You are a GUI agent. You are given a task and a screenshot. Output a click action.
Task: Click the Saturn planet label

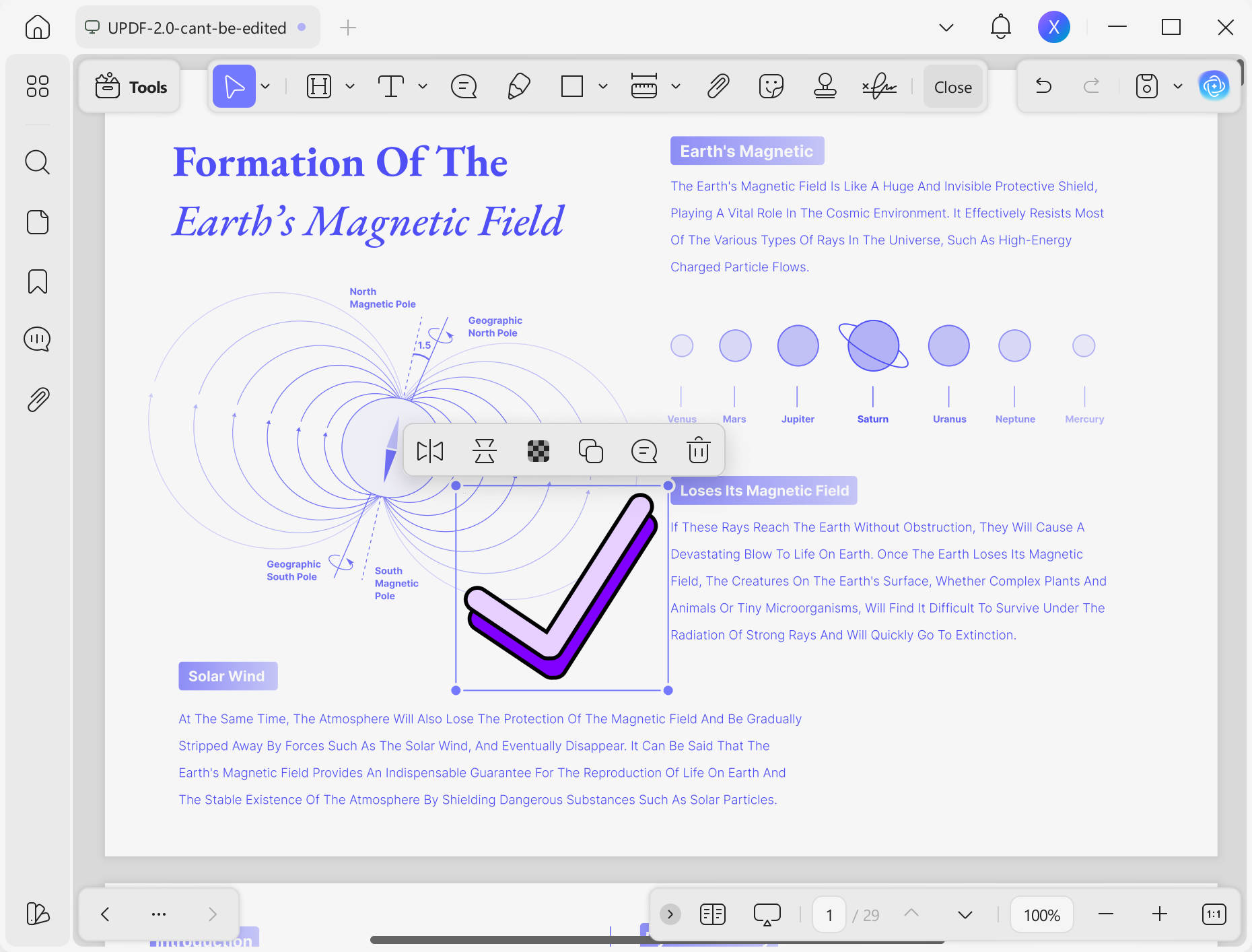pos(873,419)
